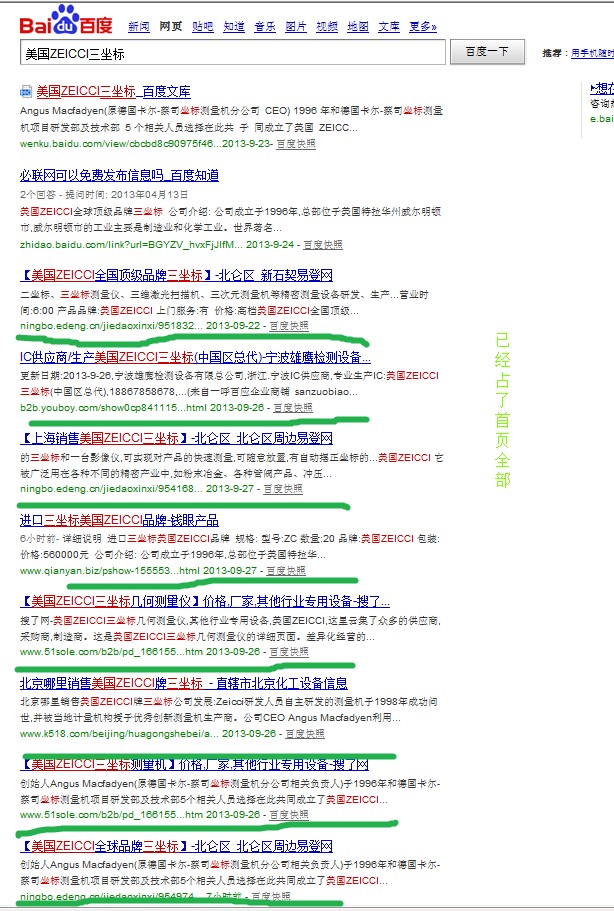Image resolution: width=614 pixels, height=911 pixels.
Task: Open result 北京哪里销售美国ZEICCI牌三坐标
Action: coord(184,683)
